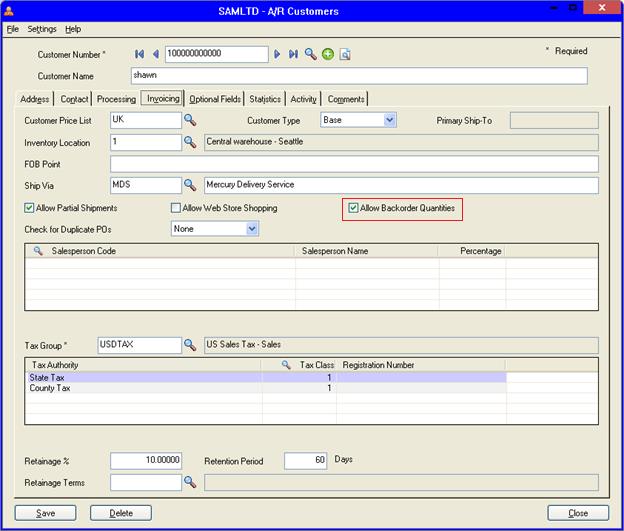Click Tax Class column finder icon
This screenshot has width=624, height=531.
[286, 365]
